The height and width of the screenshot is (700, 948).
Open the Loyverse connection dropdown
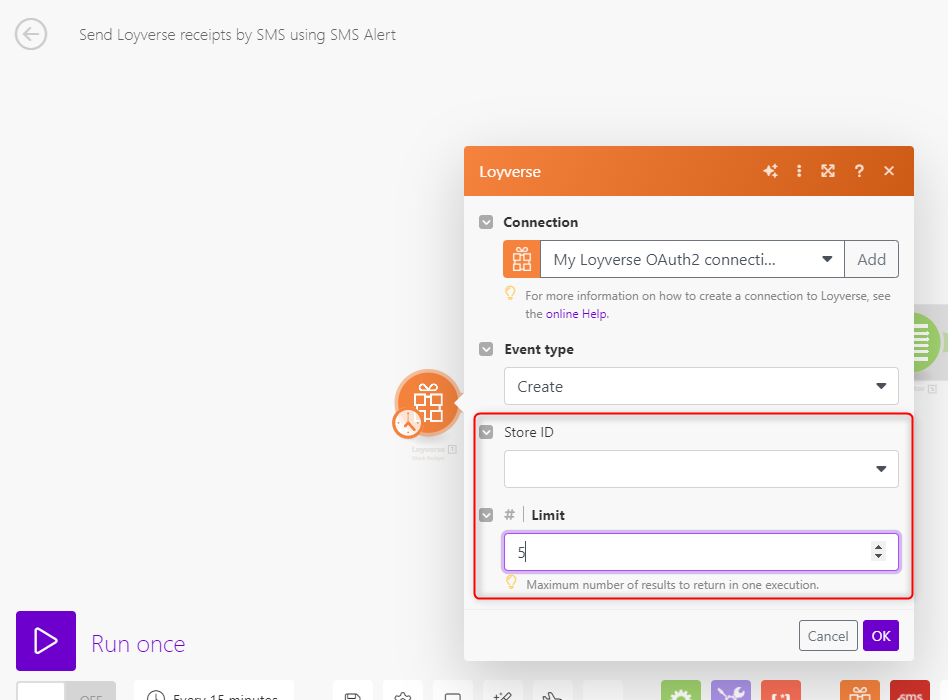[691, 259]
